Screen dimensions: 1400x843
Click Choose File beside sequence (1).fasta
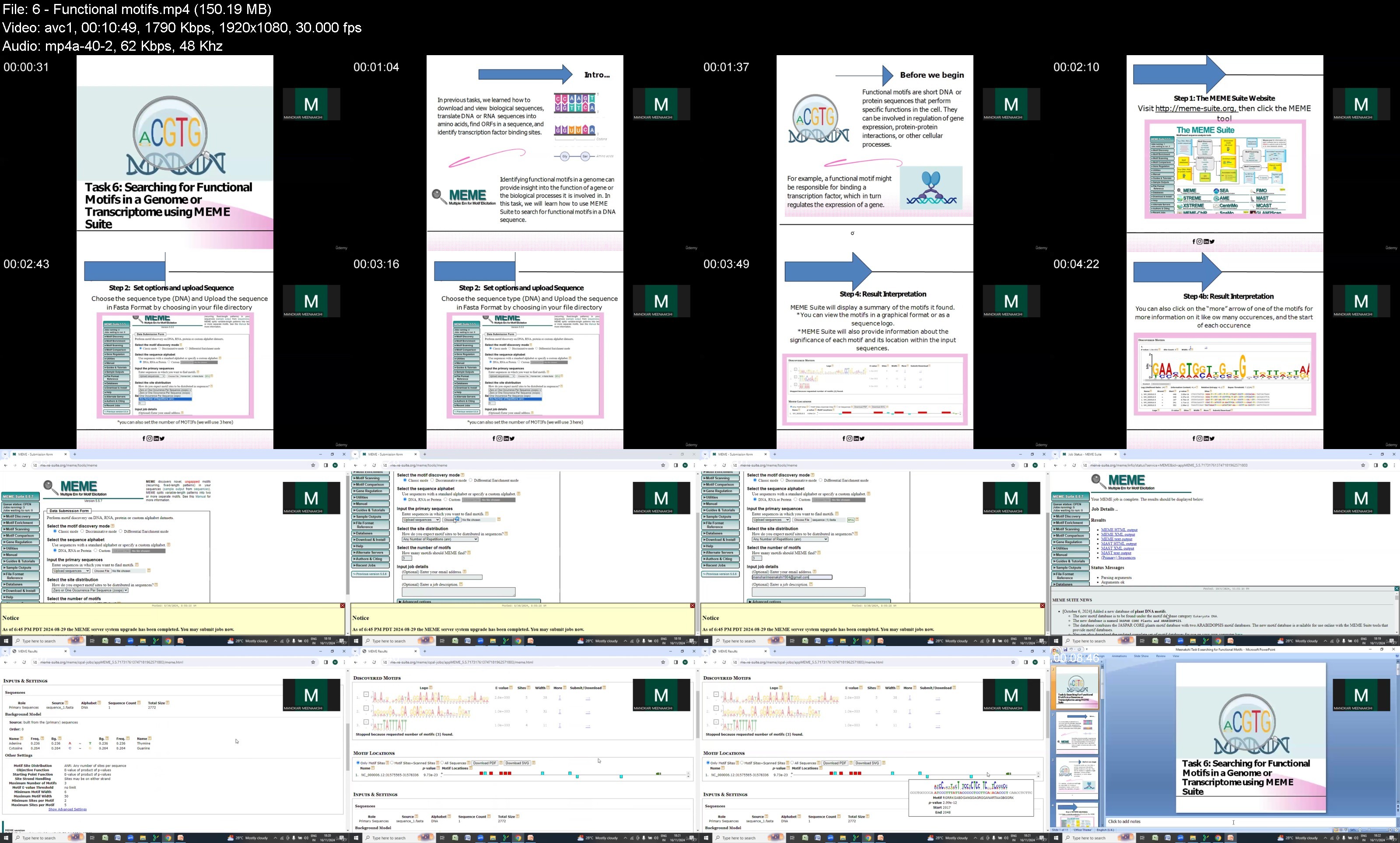801,520
